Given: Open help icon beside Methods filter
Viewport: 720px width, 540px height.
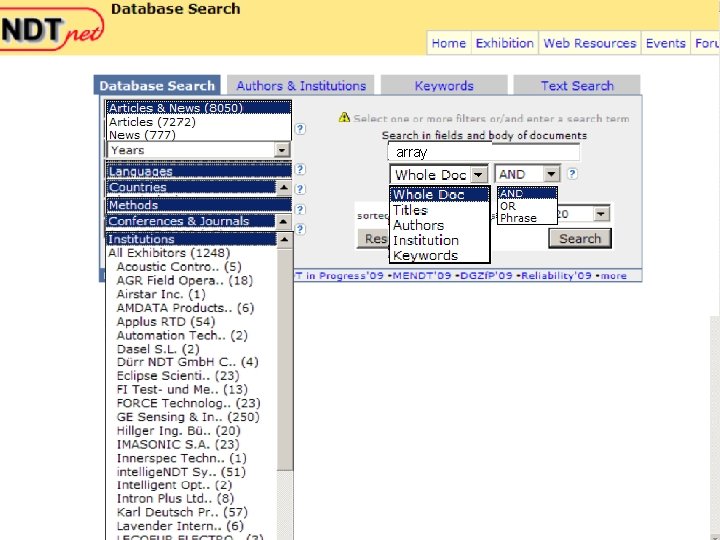Looking at the screenshot, I should coord(300,210).
